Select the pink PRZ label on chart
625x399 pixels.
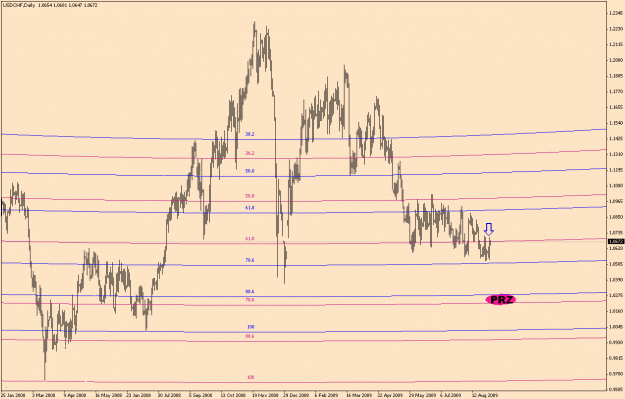(x=501, y=300)
